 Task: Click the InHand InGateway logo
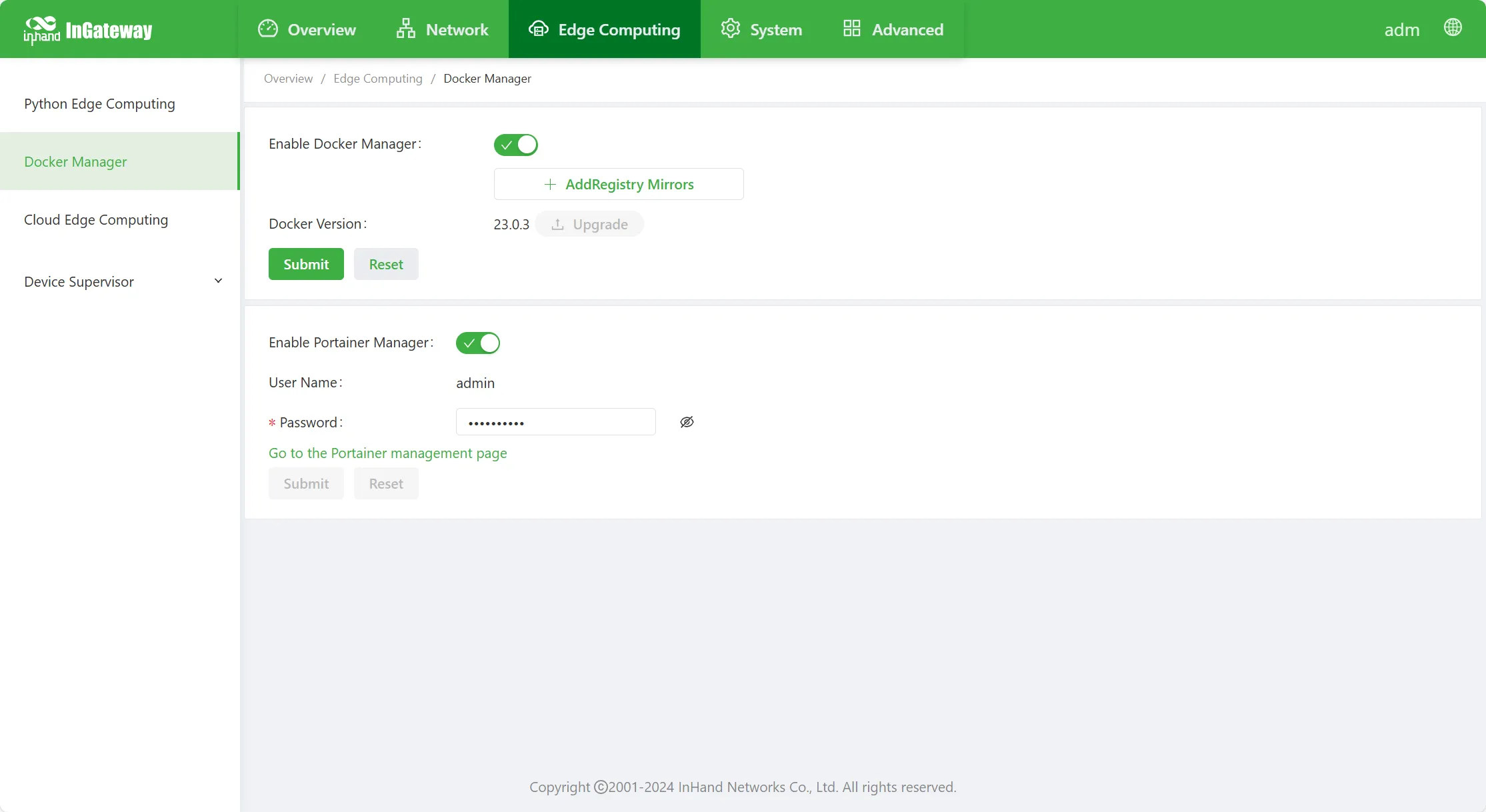click(x=87, y=30)
